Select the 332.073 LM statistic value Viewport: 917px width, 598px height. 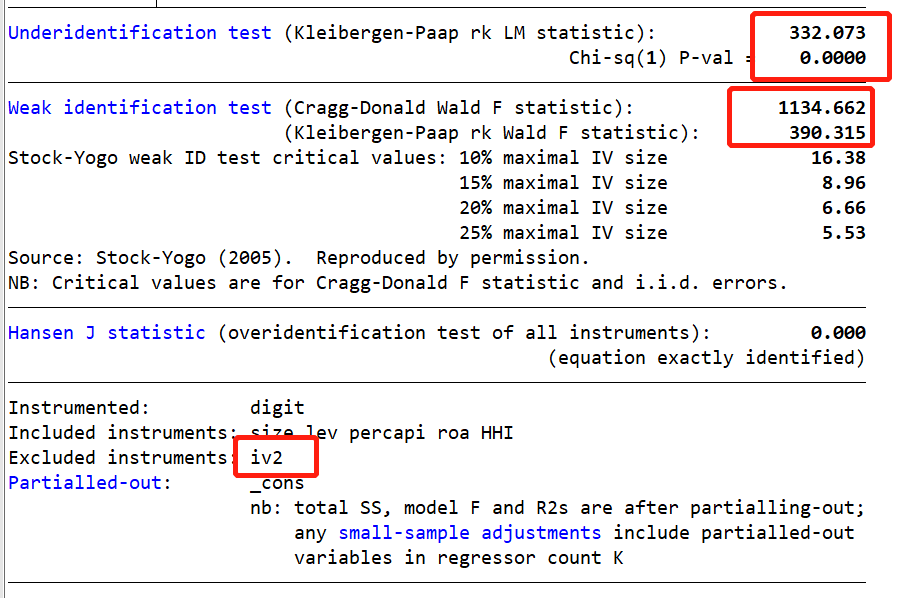(827, 33)
